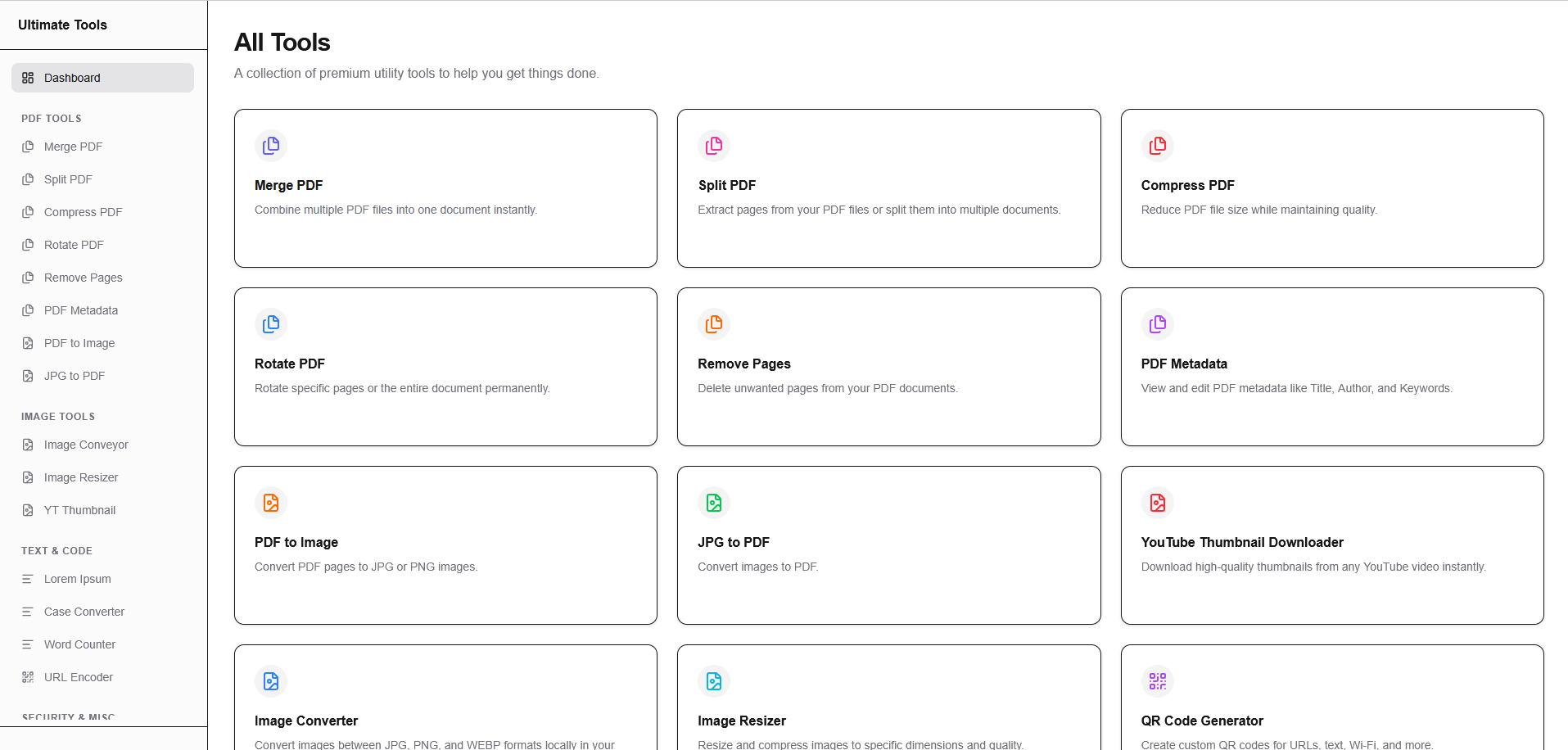Select Rotate PDF in the sidebar

click(74, 245)
